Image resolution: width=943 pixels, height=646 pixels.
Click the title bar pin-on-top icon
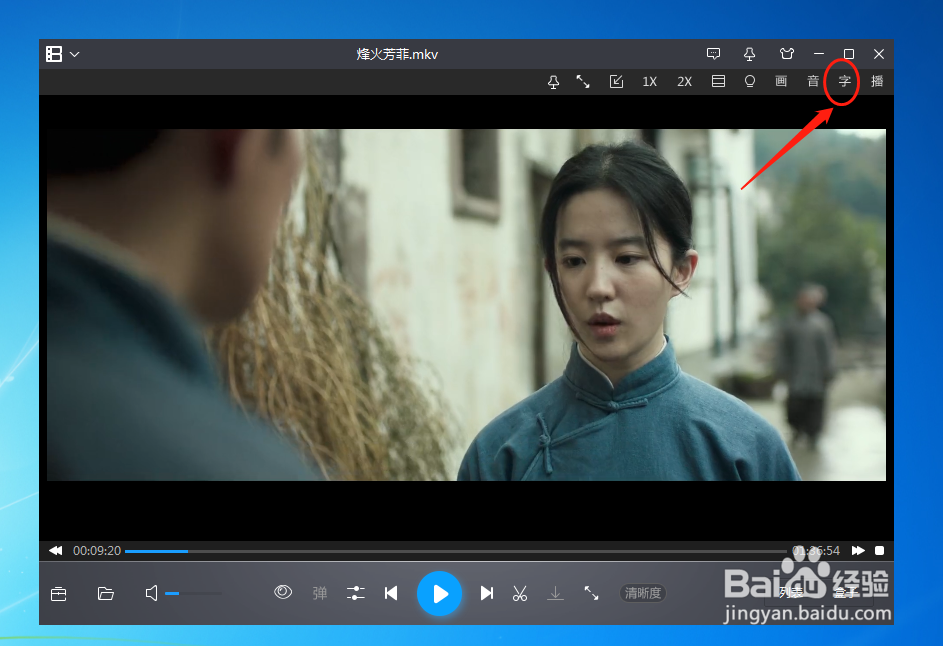[x=749, y=54]
